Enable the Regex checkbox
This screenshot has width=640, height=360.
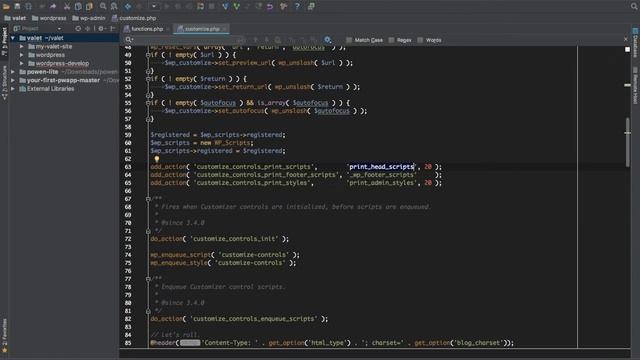(x=391, y=40)
